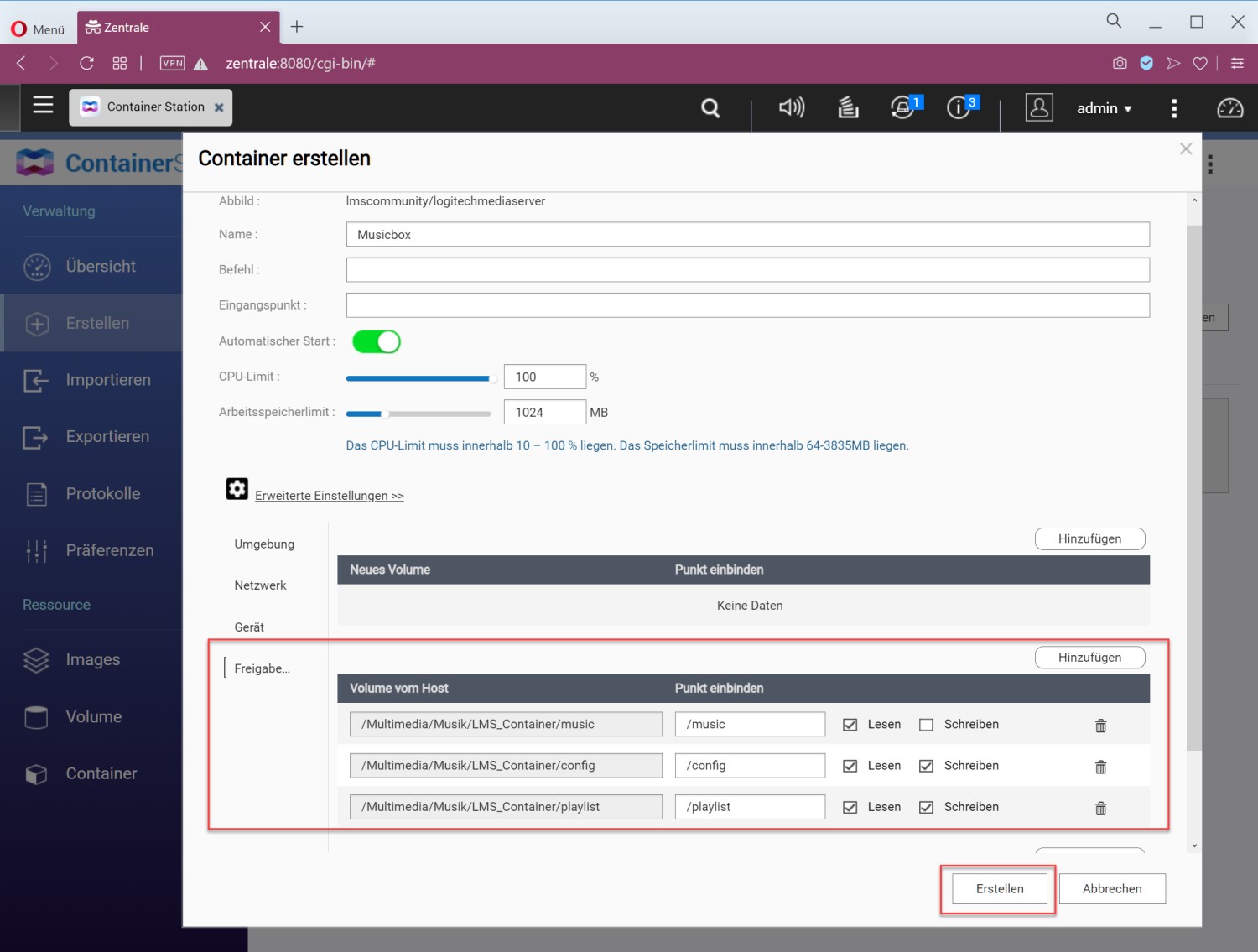Delete the /config shared folder row
The height and width of the screenshot is (952, 1258).
pos(1100,767)
